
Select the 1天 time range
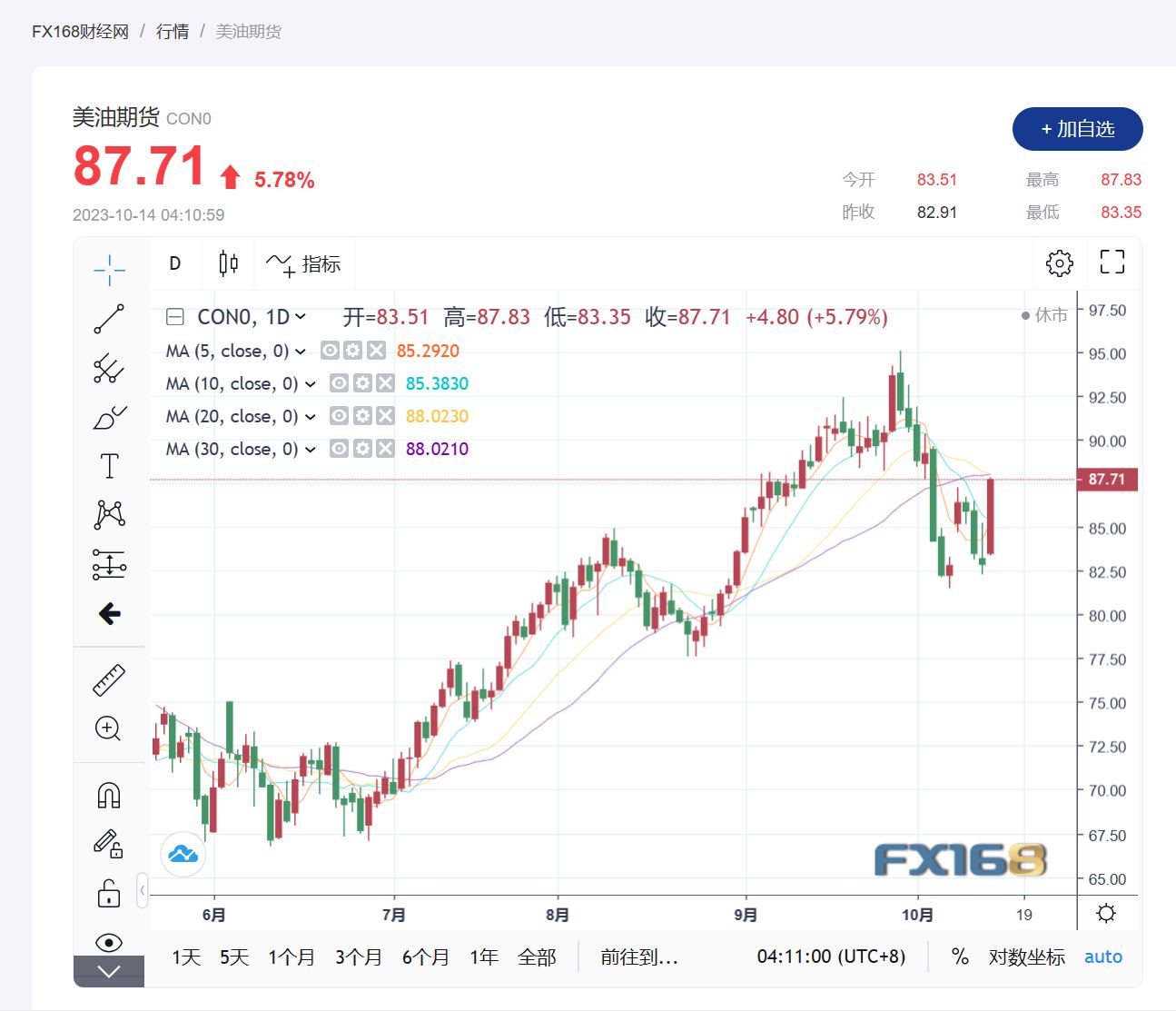point(186,957)
